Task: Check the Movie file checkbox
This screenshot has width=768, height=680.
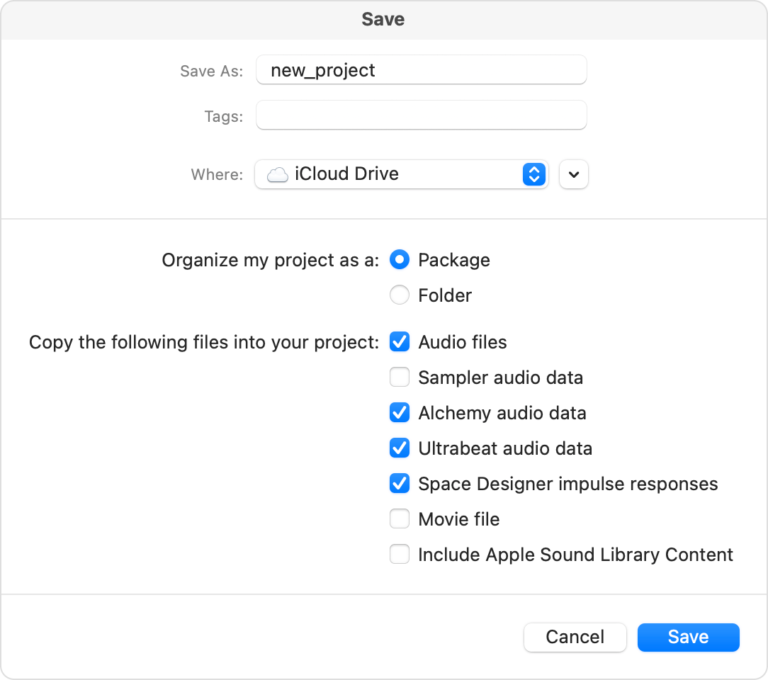Action: 400,519
